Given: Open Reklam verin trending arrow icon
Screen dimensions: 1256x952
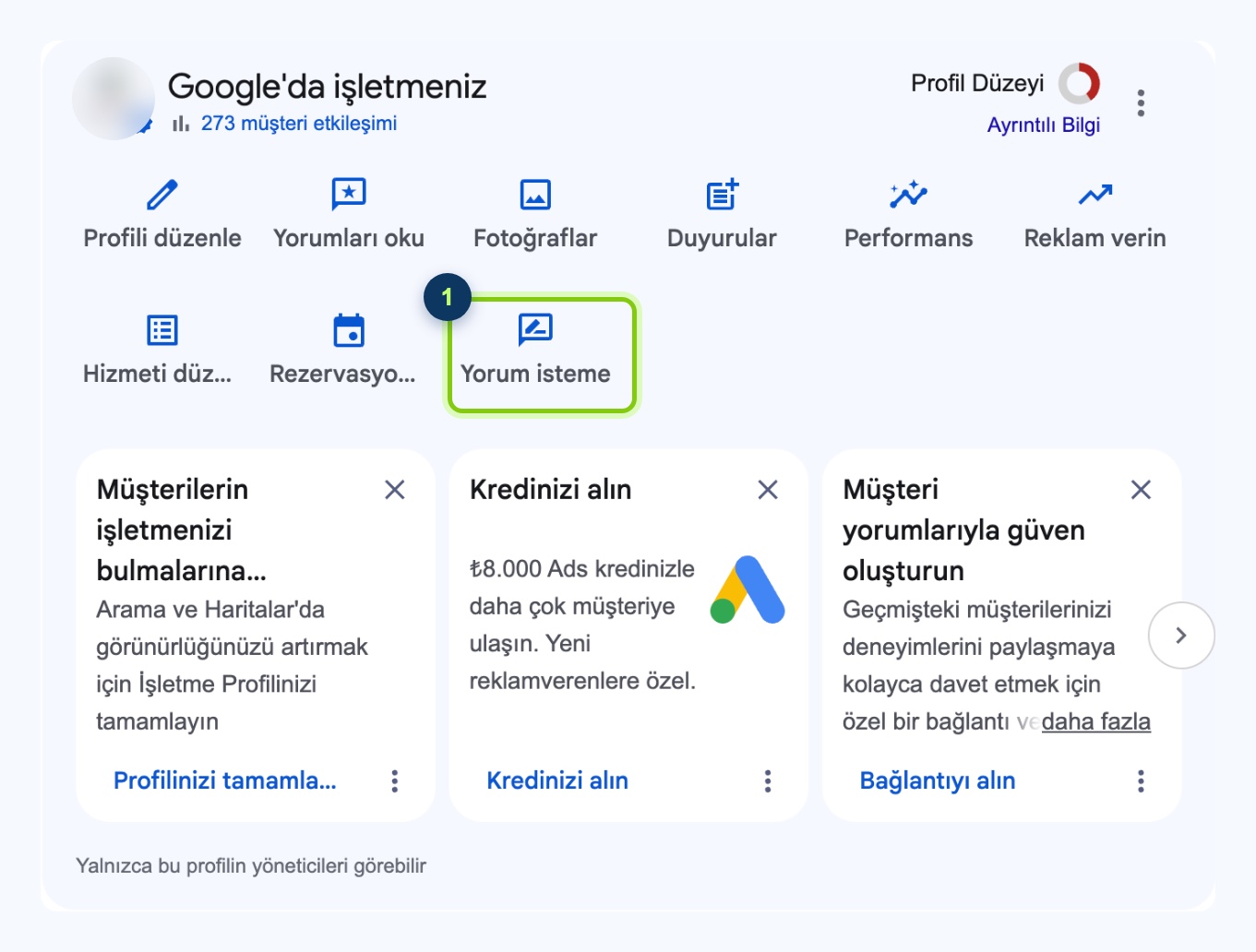Looking at the screenshot, I should [1095, 195].
